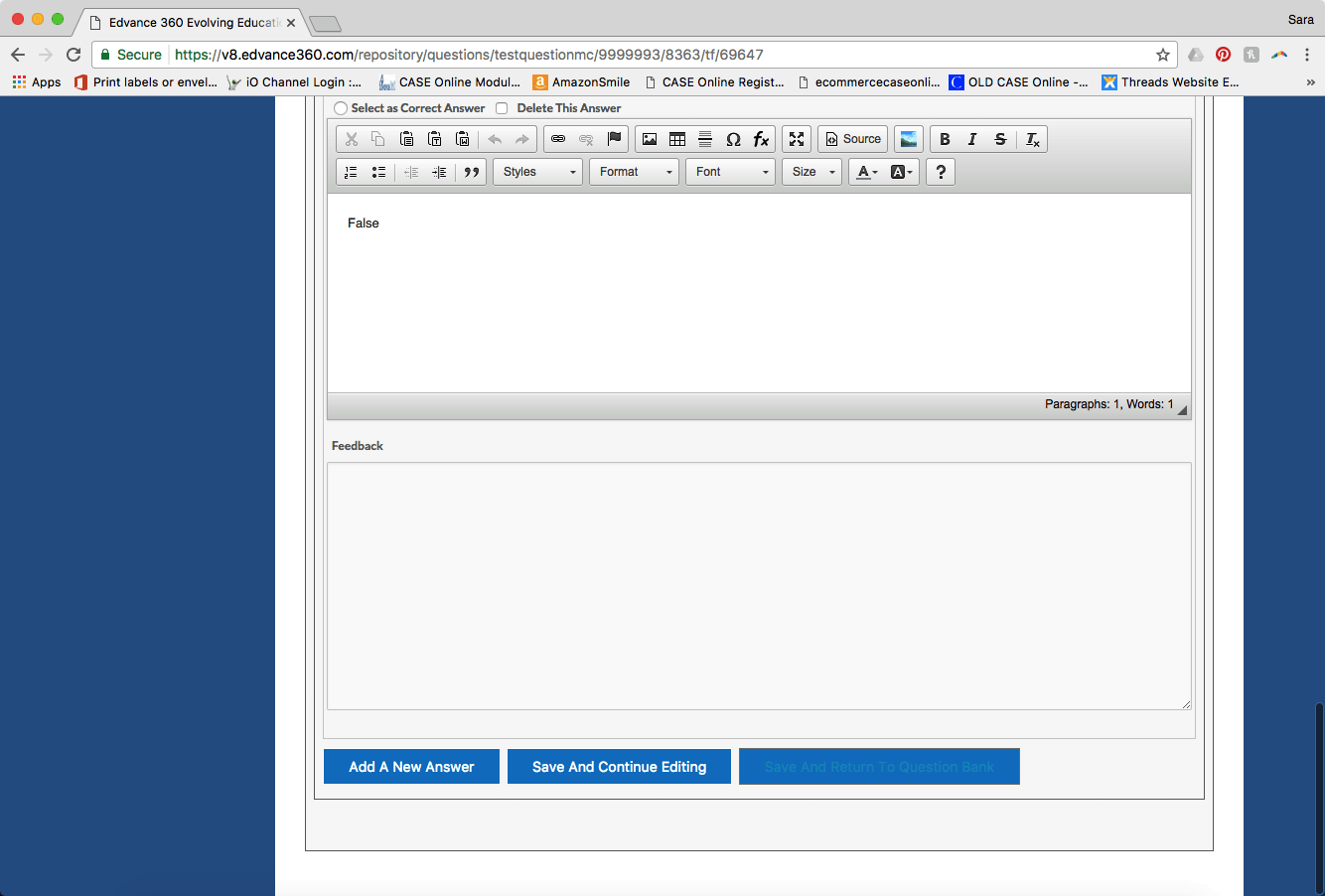1325x896 pixels.
Task: Click the Insert Image icon in editor toolbar
Action: coord(650,139)
